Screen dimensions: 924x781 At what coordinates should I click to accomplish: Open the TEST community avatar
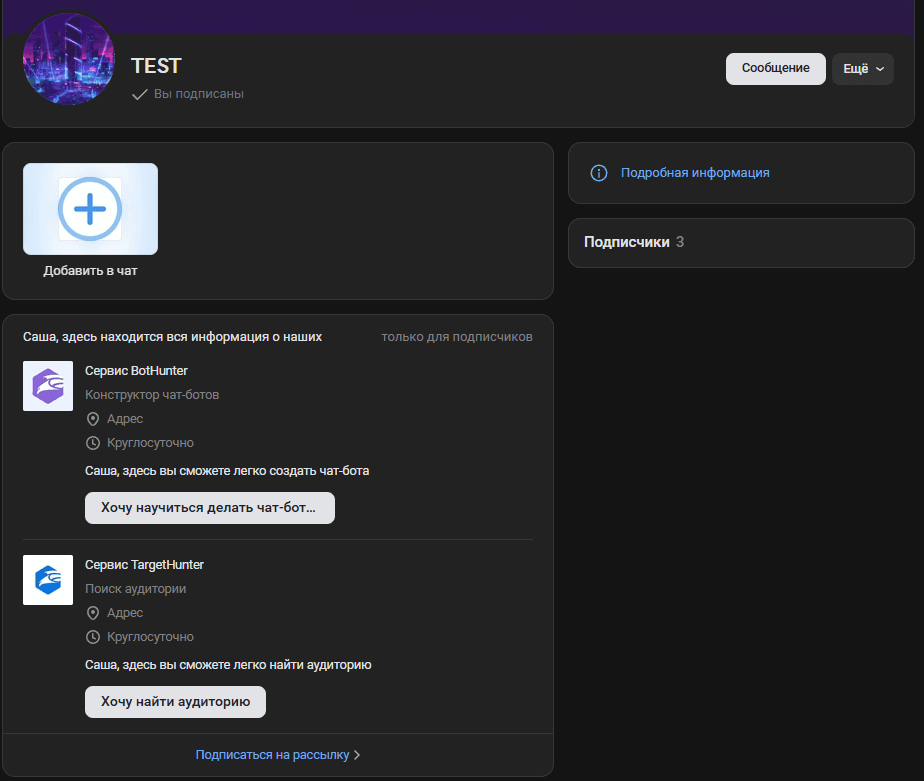coord(69,60)
